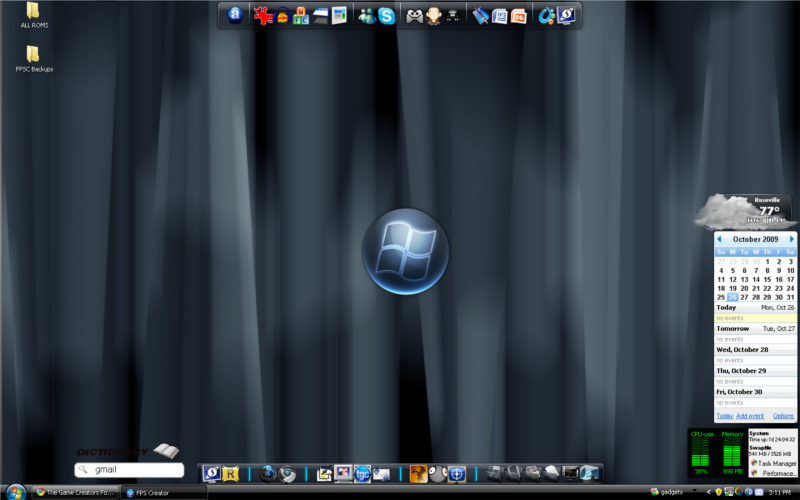Viewport: 800px width, 500px height.
Task: Open the tgc icon in bottom dock
Action: 362,474
